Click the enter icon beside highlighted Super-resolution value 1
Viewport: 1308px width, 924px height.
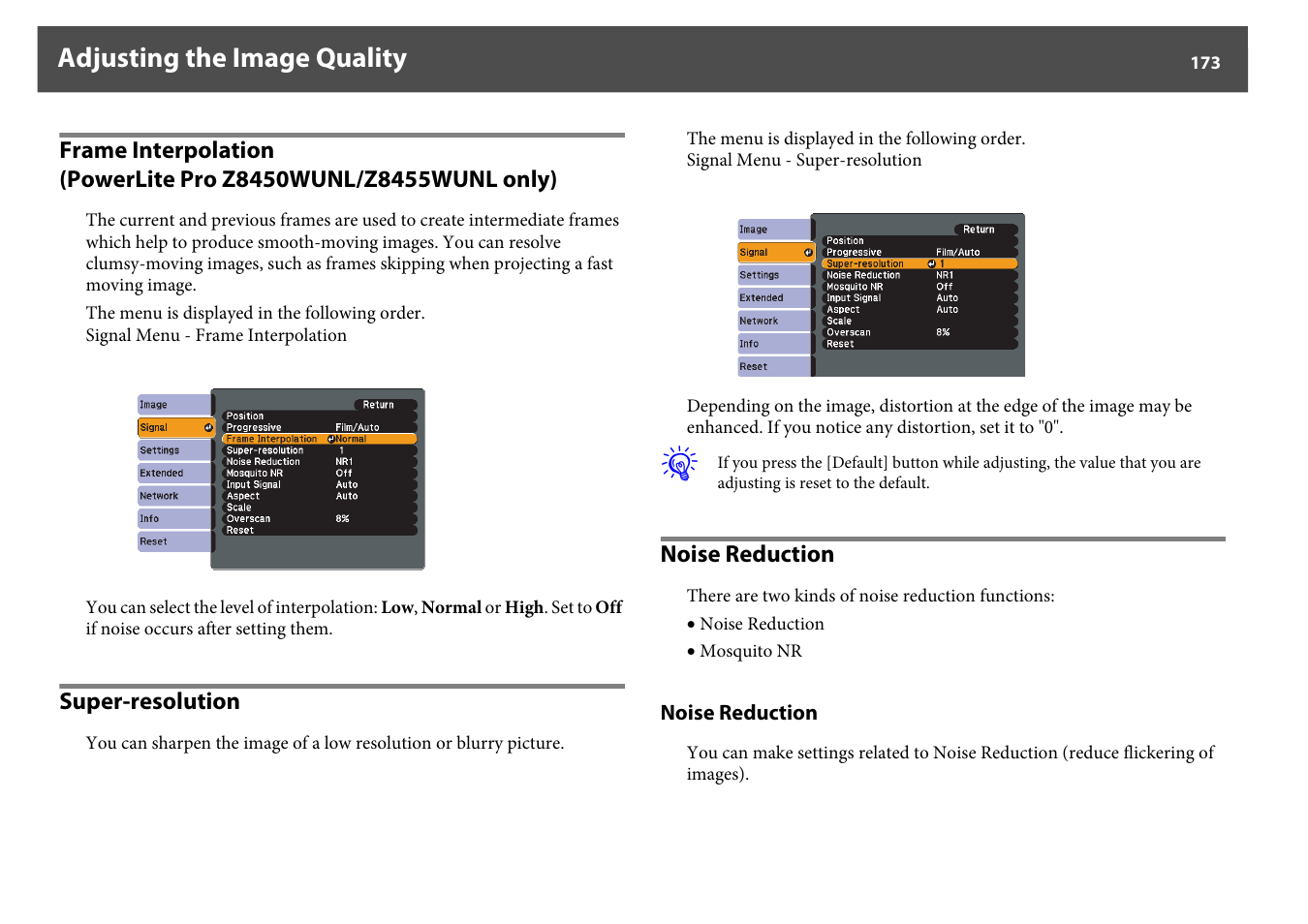click(x=931, y=263)
